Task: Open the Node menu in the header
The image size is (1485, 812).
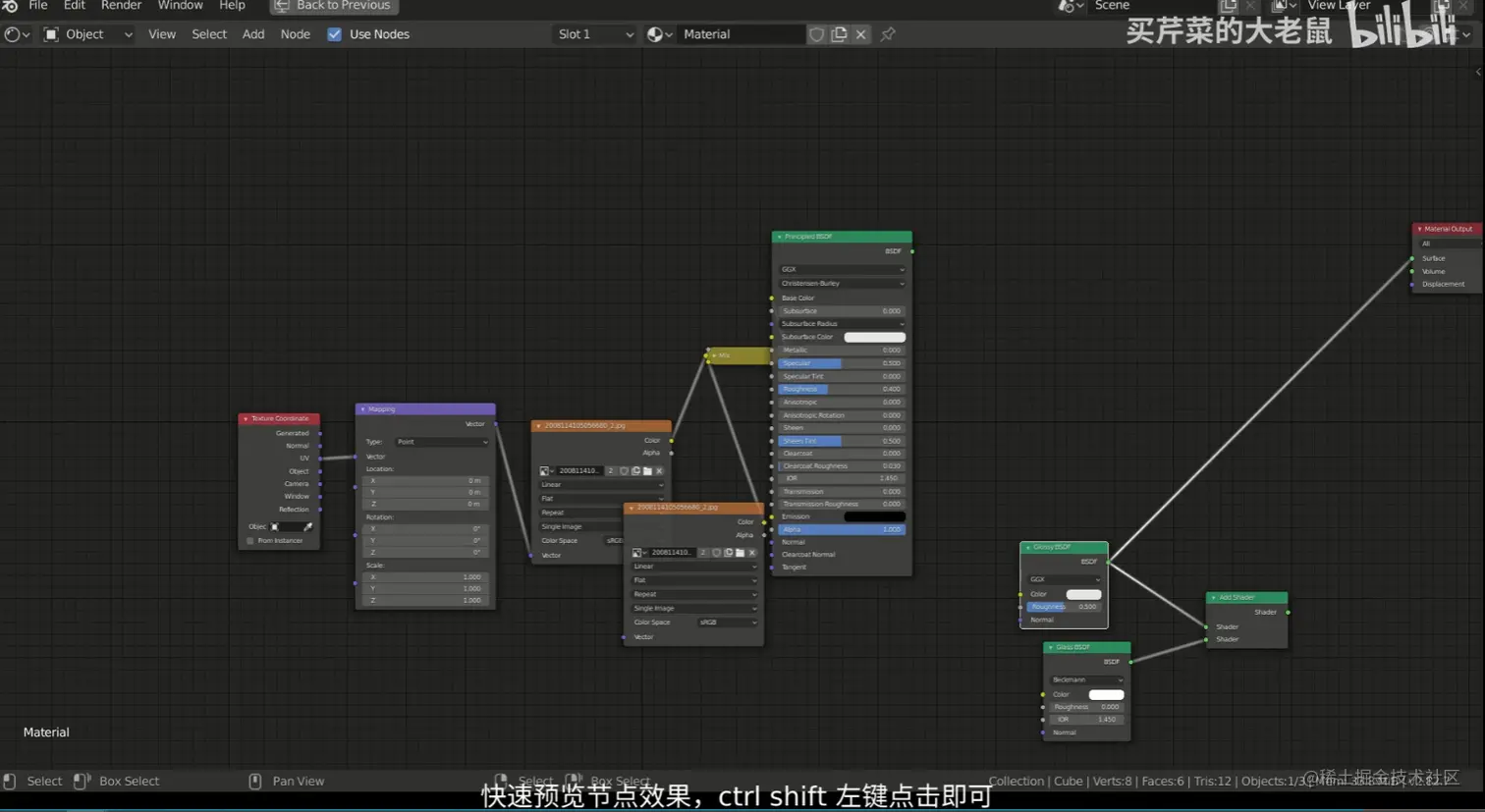Action: (x=296, y=34)
